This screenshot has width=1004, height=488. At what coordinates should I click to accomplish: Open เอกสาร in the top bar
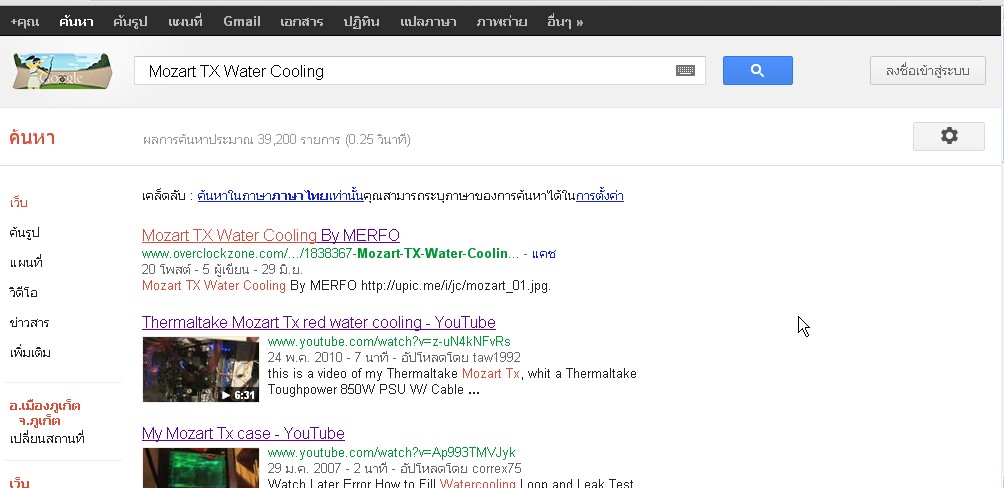(302, 22)
